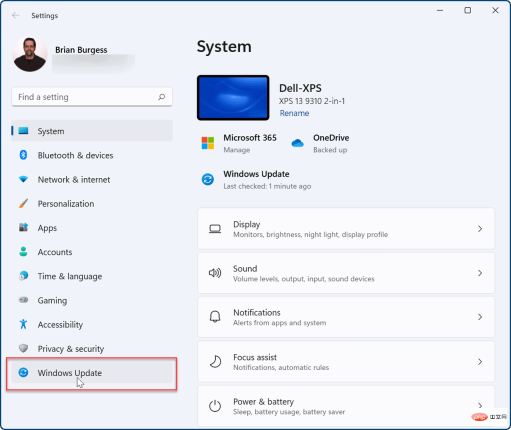This screenshot has height=430, width=511.
Task: Click the Dell-XPS desktop wallpaper thumbnail
Action: (x=233, y=98)
